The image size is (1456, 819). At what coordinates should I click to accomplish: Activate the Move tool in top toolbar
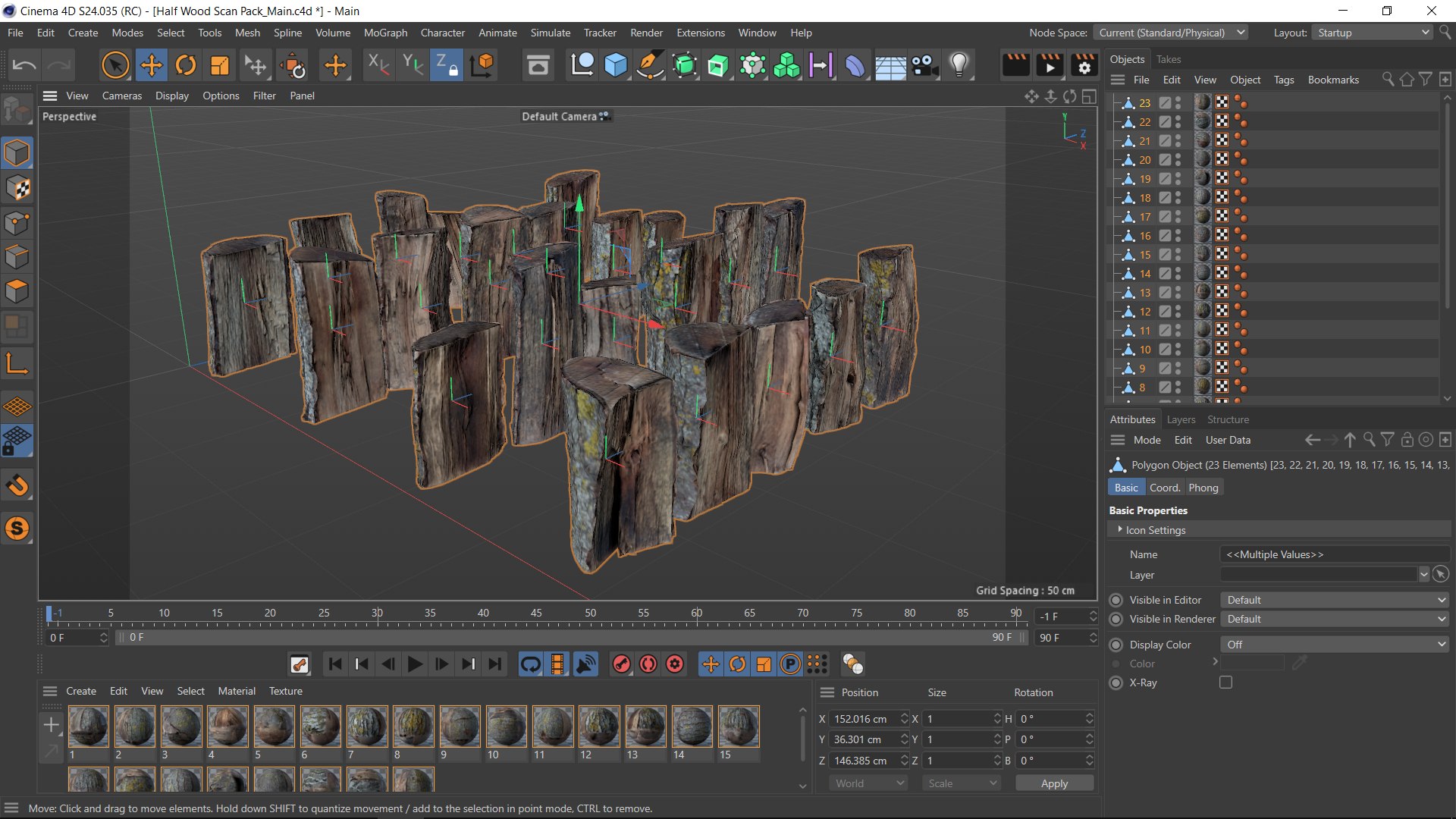151,65
